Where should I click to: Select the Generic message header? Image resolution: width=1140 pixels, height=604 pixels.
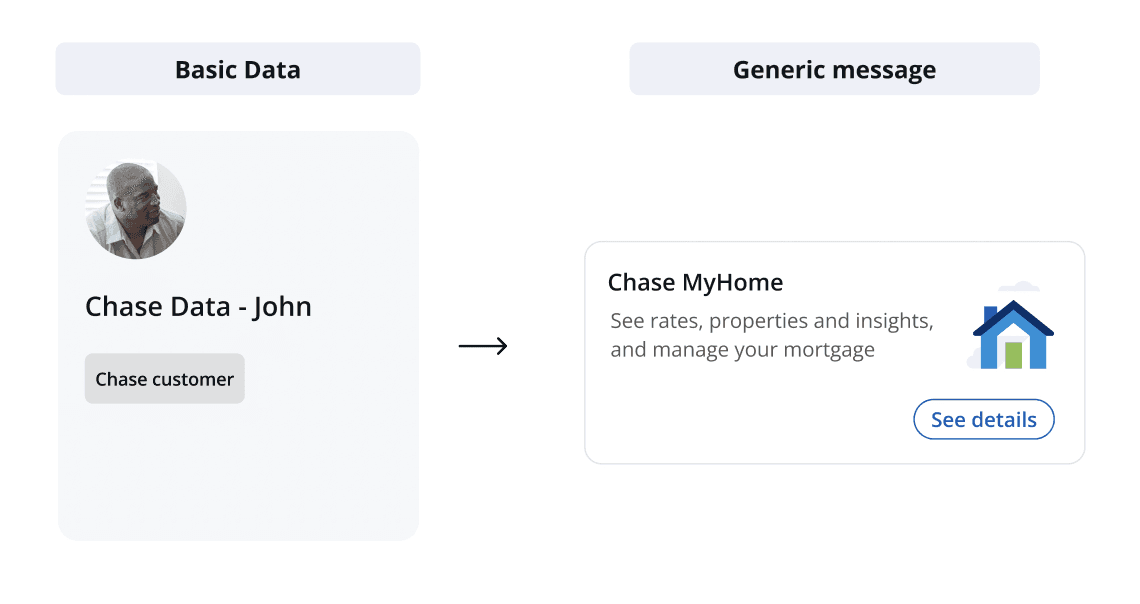(x=834, y=69)
